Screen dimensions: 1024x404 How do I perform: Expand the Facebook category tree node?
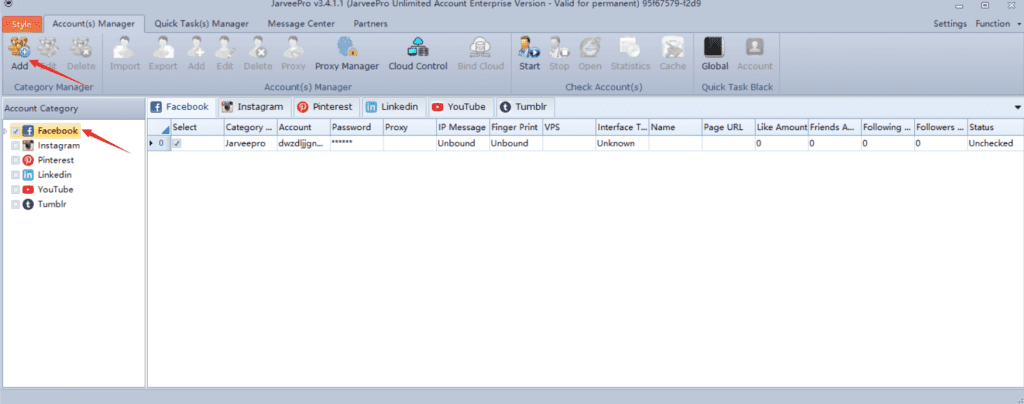(5, 131)
